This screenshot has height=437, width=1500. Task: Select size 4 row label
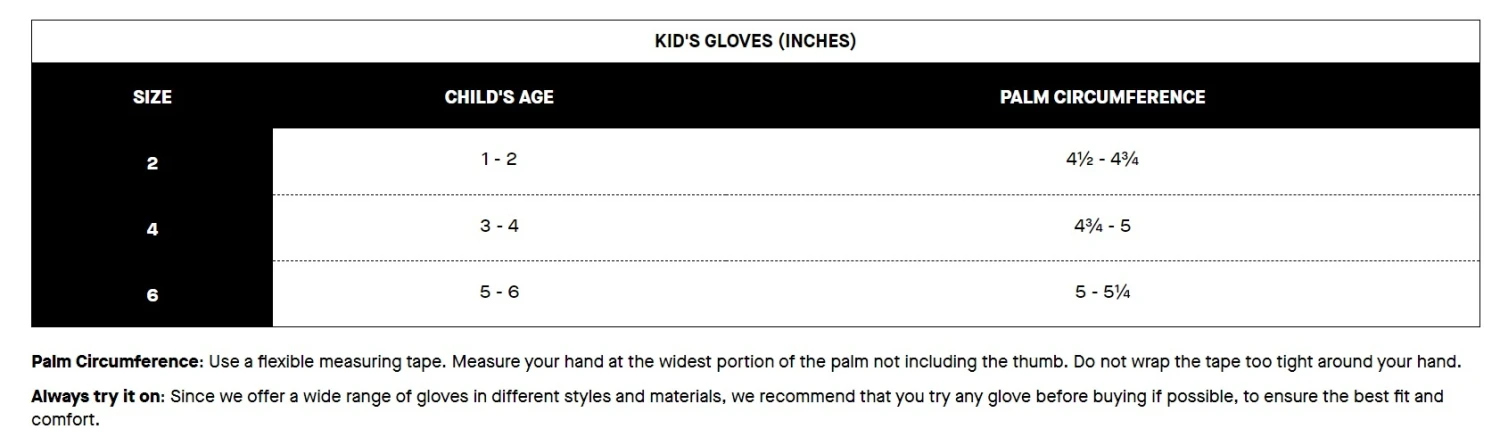pyautogui.click(x=152, y=229)
